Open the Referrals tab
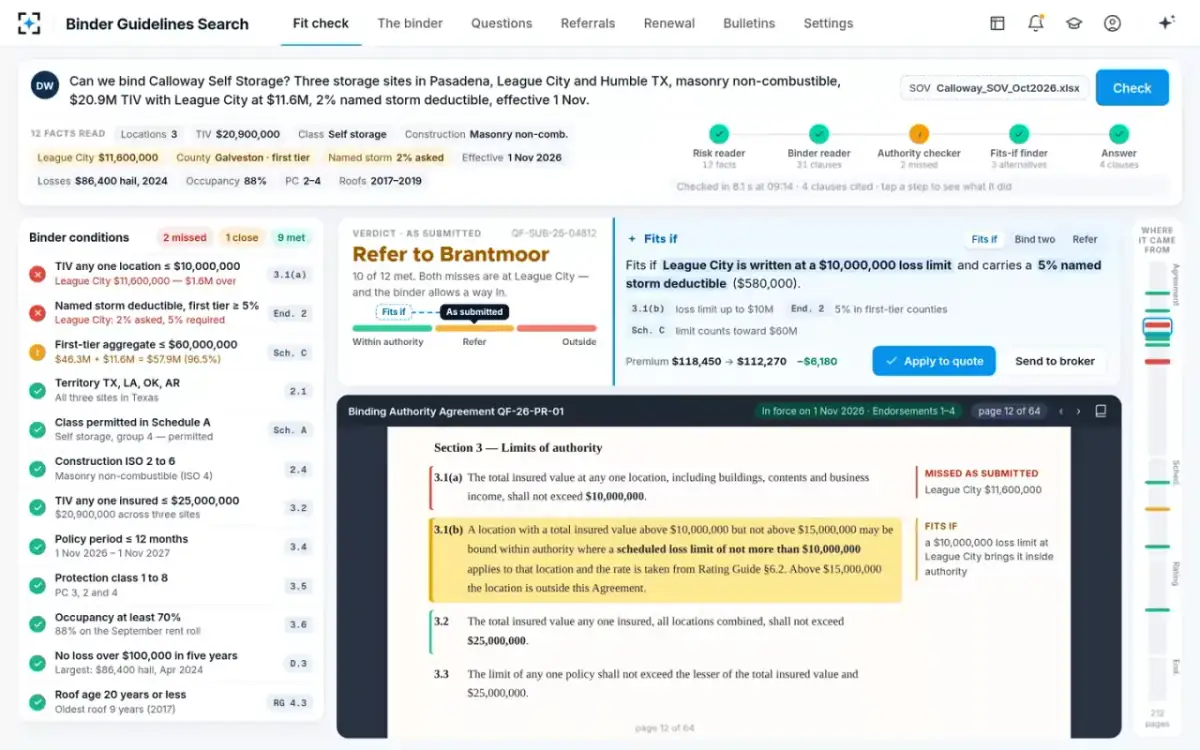The image size is (1200, 750). click(588, 23)
